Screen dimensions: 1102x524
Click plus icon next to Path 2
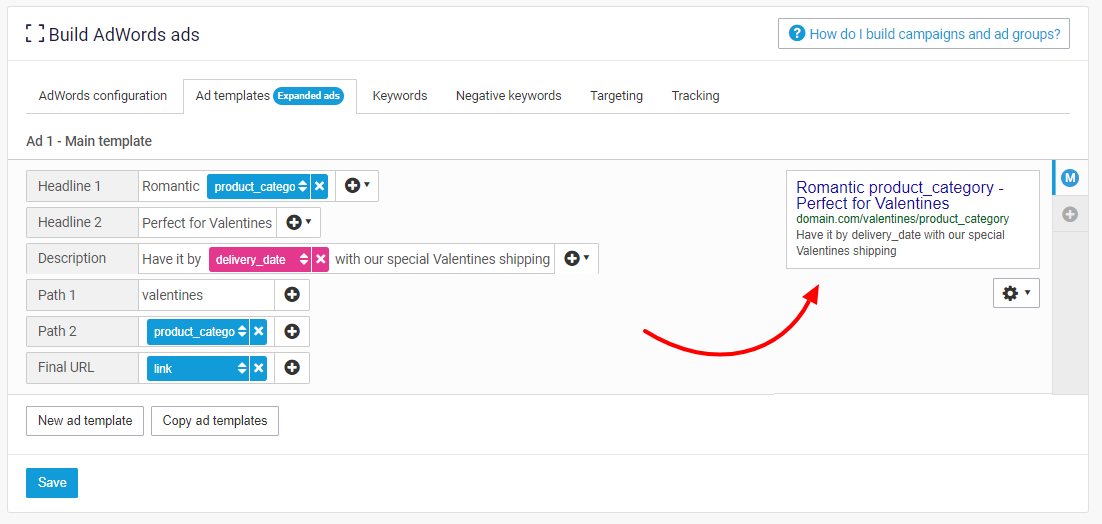[292, 332]
